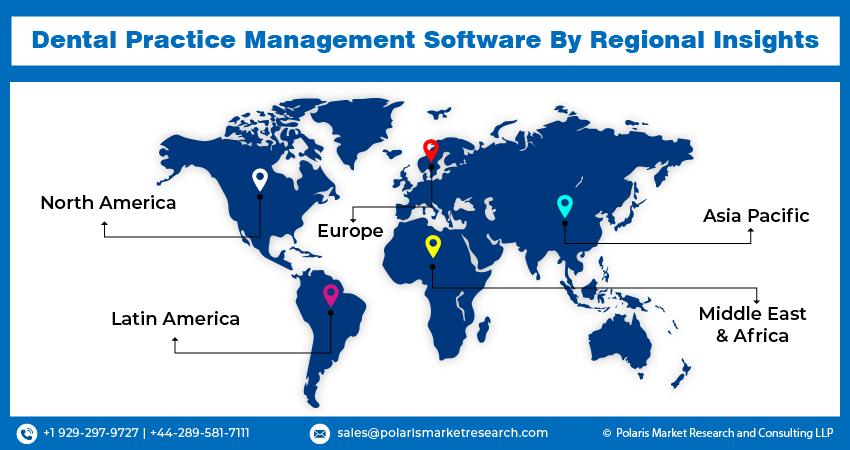
Task: Click the white North America map pin
Action: pos(260,178)
